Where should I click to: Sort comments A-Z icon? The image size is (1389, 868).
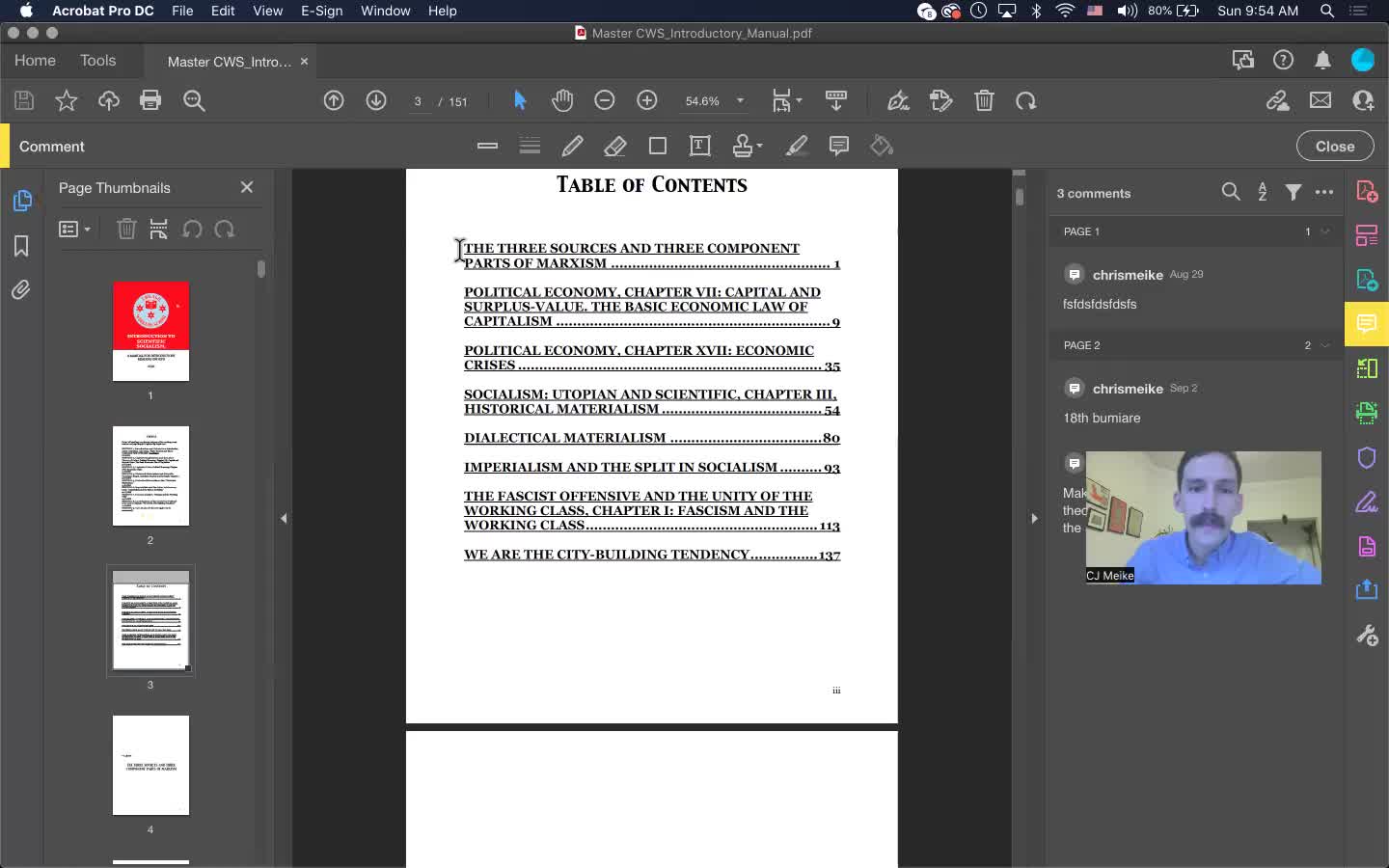[x=1262, y=192]
